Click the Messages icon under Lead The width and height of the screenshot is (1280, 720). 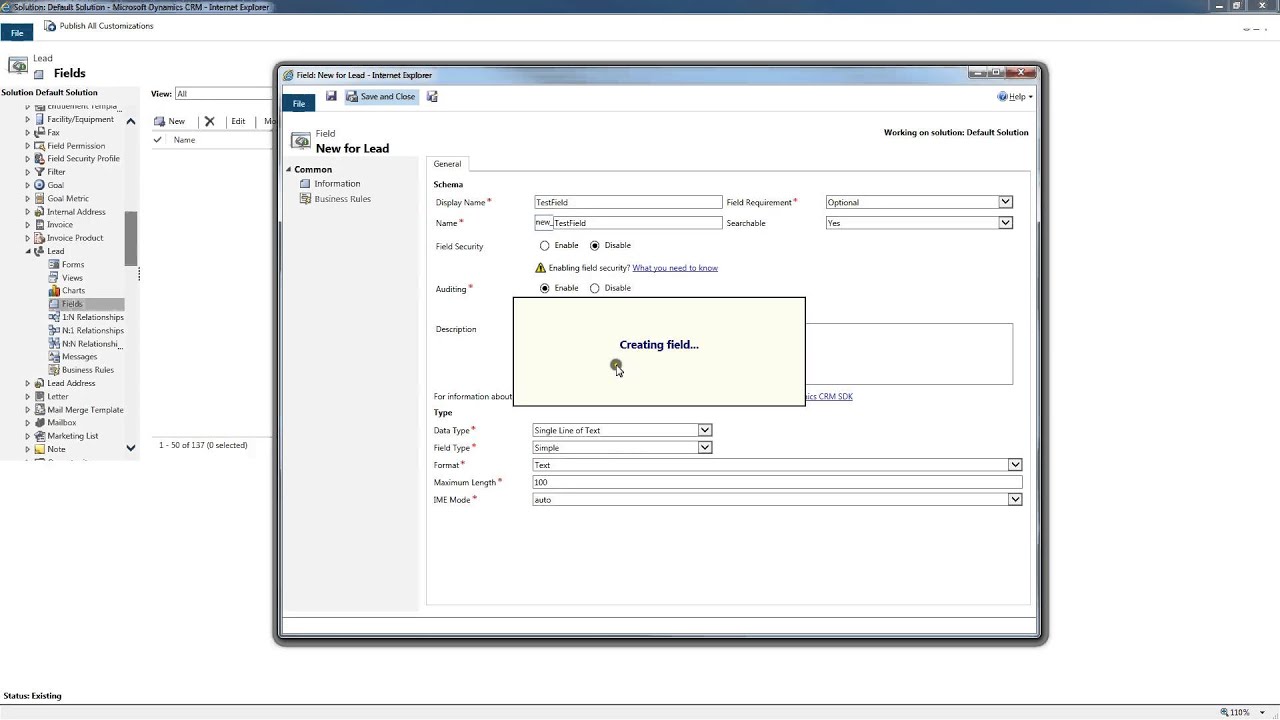click(x=54, y=356)
